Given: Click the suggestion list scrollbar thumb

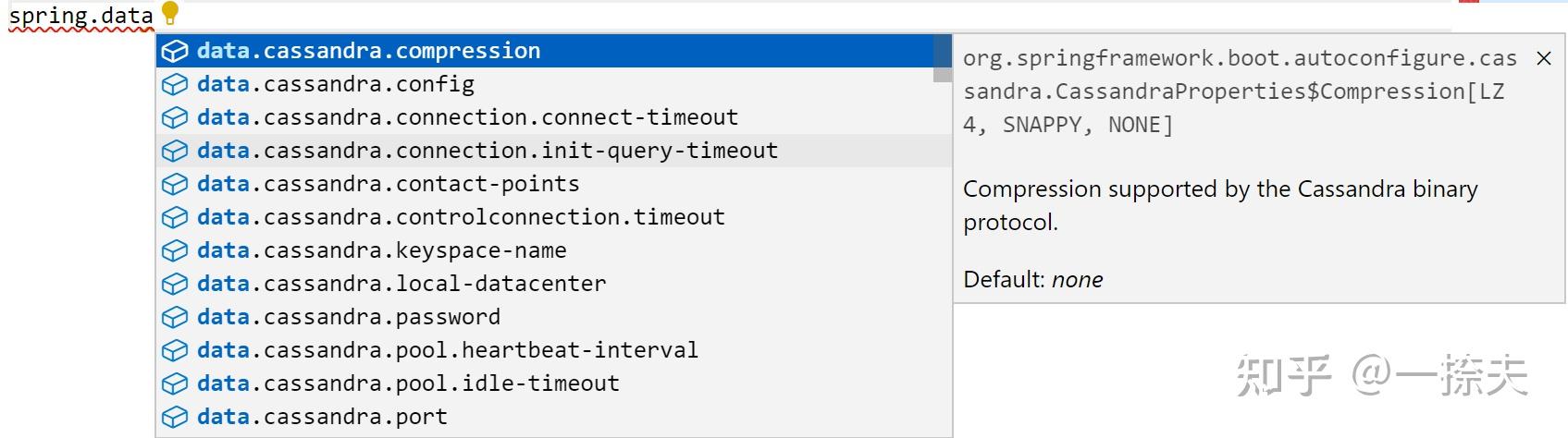Looking at the screenshot, I should pos(942,58).
